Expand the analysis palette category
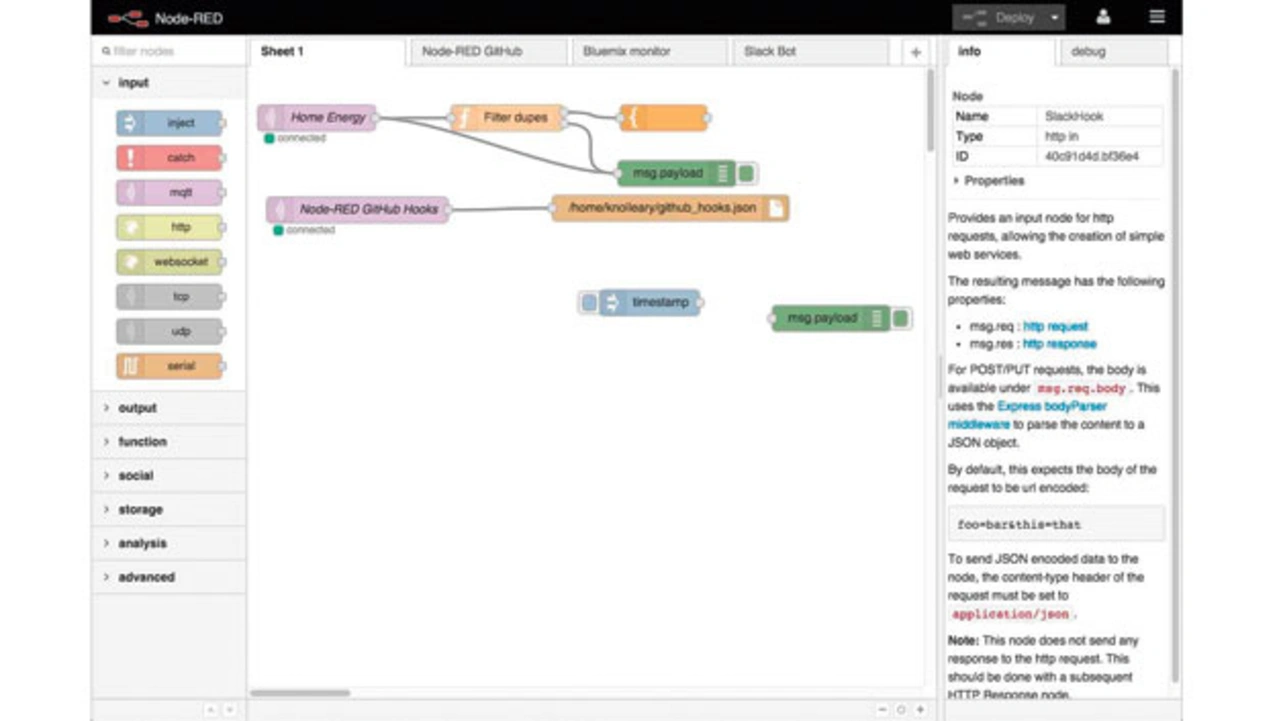1280x721 pixels. pyautogui.click(x=168, y=544)
